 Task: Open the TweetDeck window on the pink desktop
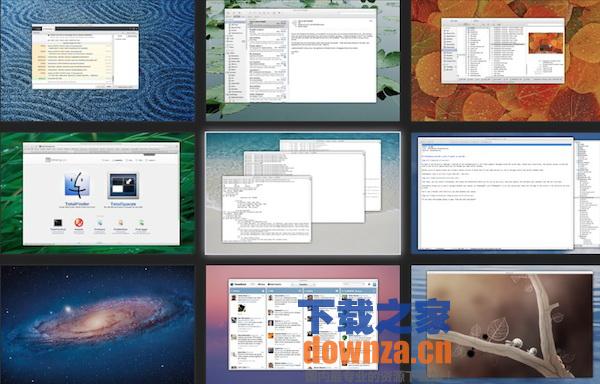point(303,325)
